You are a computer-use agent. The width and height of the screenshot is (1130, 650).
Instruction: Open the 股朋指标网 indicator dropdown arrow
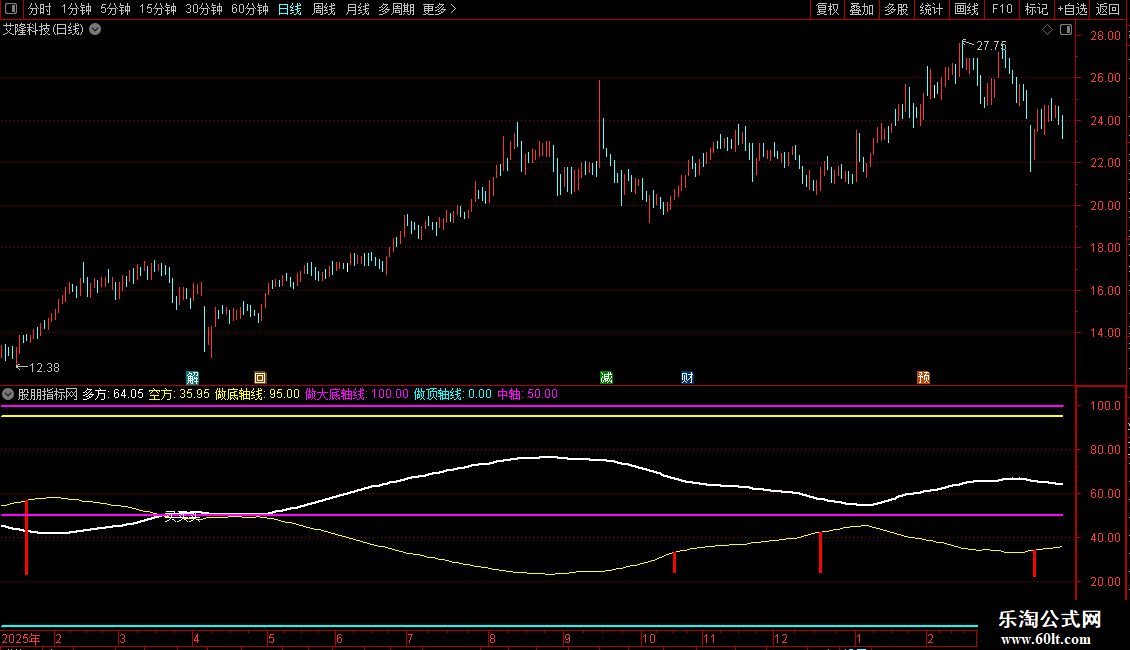pyautogui.click(x=9, y=394)
